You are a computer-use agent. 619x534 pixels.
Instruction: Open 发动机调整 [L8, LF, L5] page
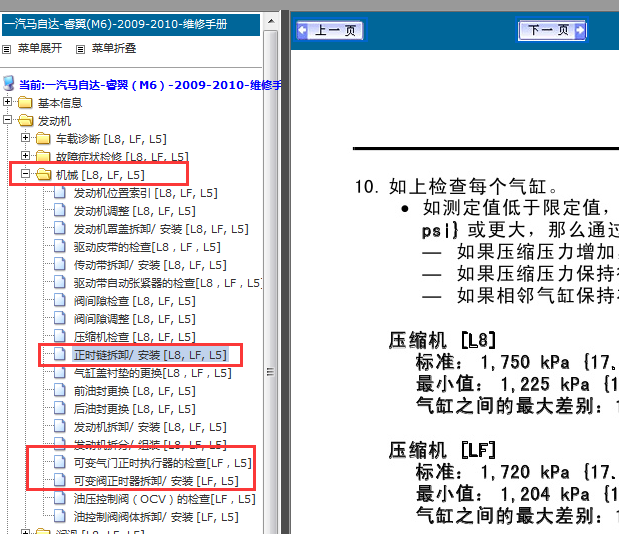click(x=134, y=211)
